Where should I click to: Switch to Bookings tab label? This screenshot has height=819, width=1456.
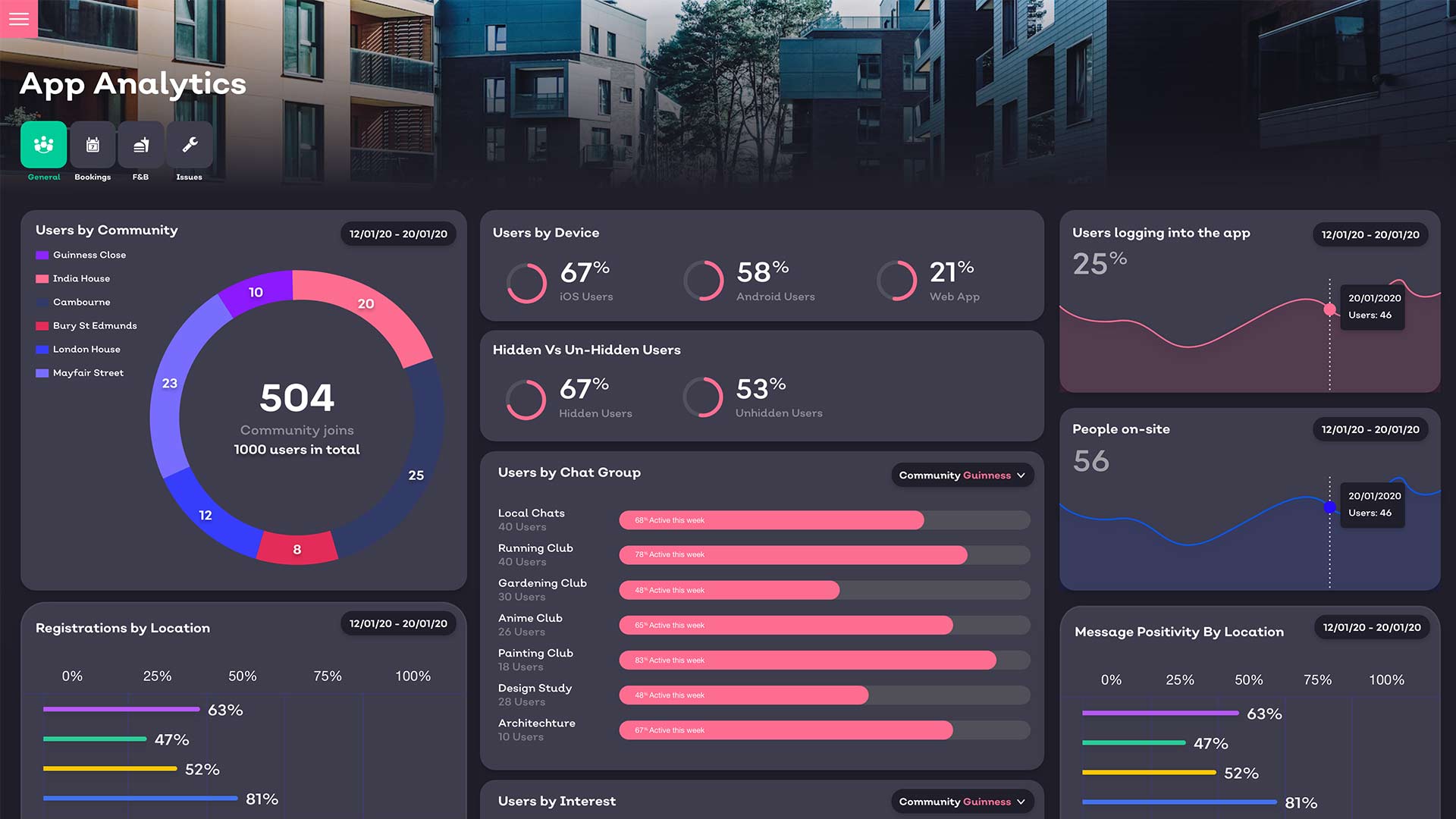[93, 177]
